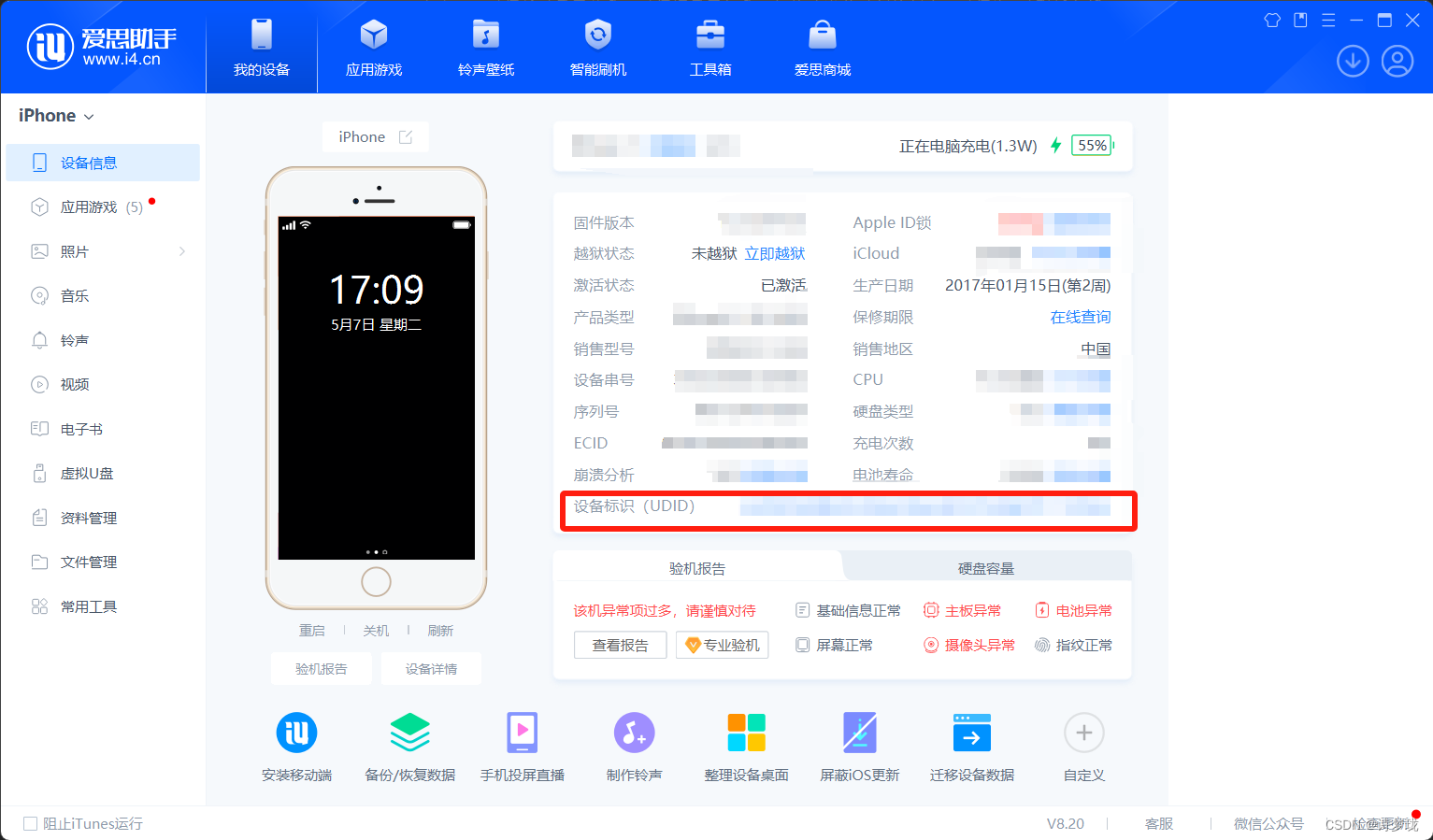
Task: Open 整理设备桌面 shortcut
Action: (x=747, y=747)
